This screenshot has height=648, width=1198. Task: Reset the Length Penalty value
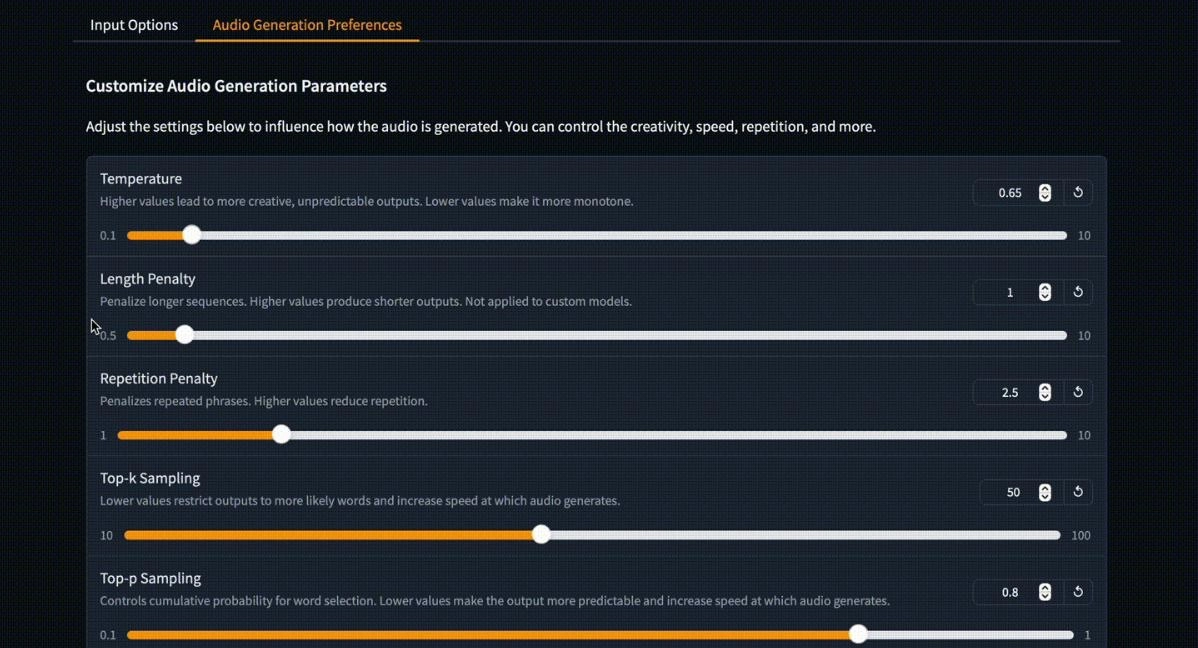point(1078,292)
